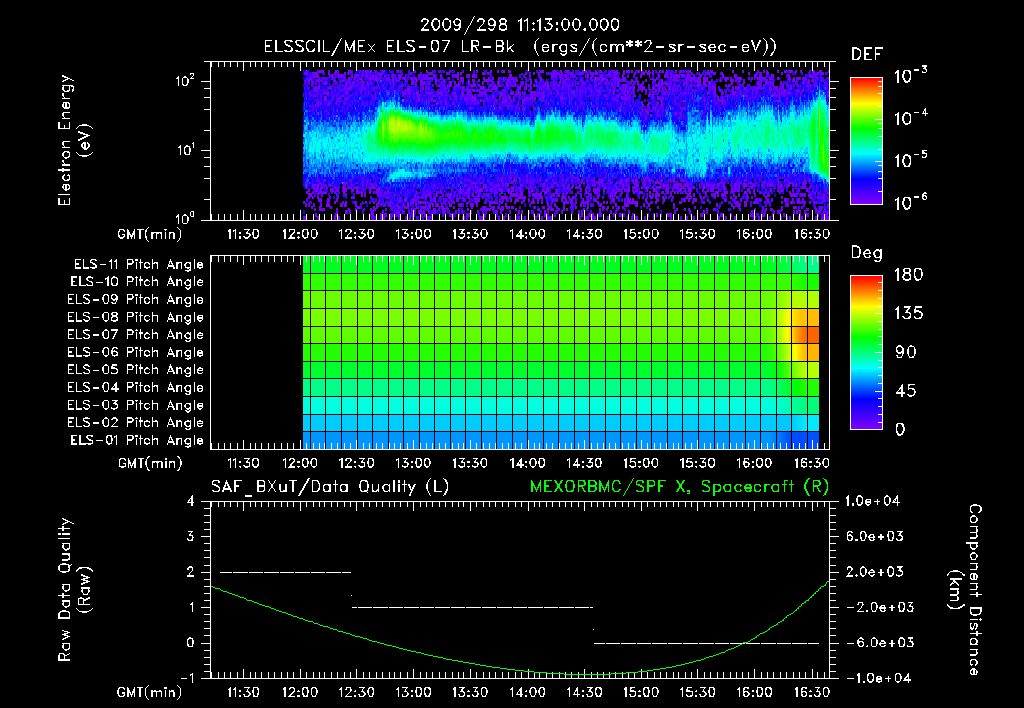Image resolution: width=1024 pixels, height=708 pixels.
Task: Click the SAF_BXuT/Data Quality (L) title
Action: click(x=330, y=487)
